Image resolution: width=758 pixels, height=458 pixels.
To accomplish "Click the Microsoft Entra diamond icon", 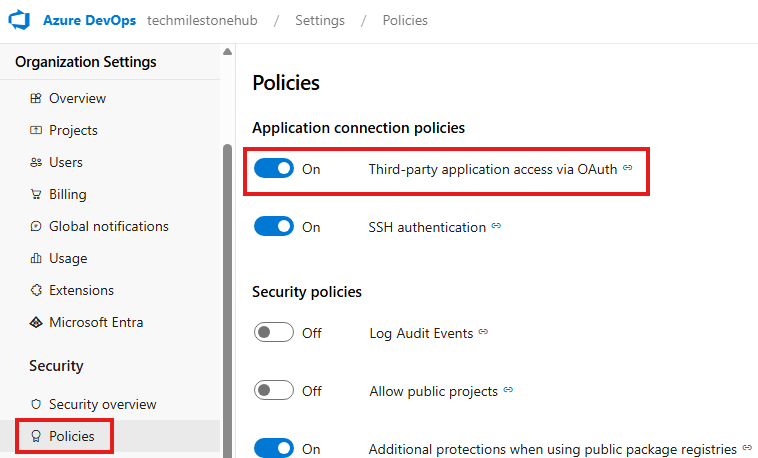I will click(36, 322).
